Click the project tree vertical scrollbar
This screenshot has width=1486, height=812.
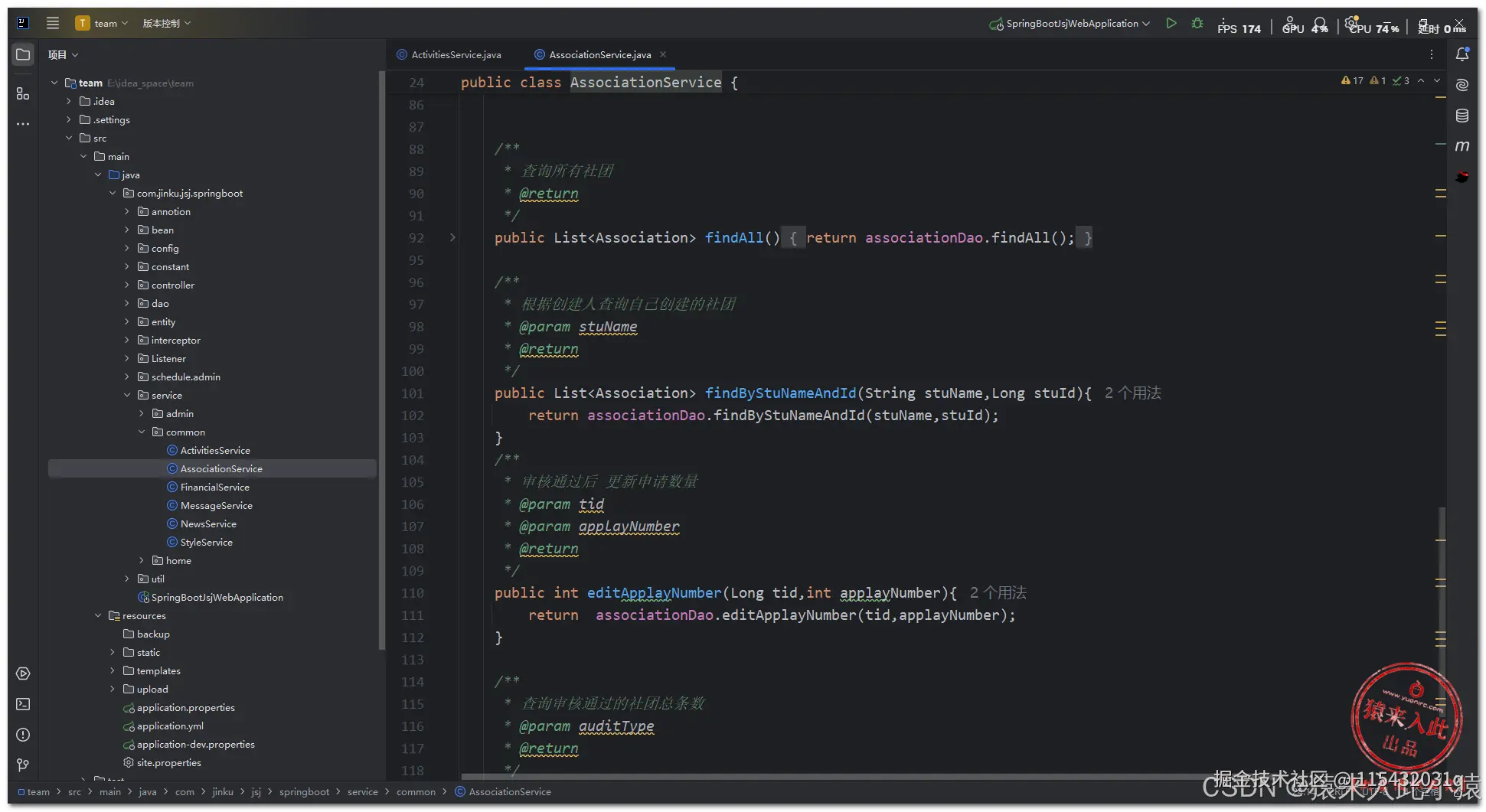(x=381, y=360)
